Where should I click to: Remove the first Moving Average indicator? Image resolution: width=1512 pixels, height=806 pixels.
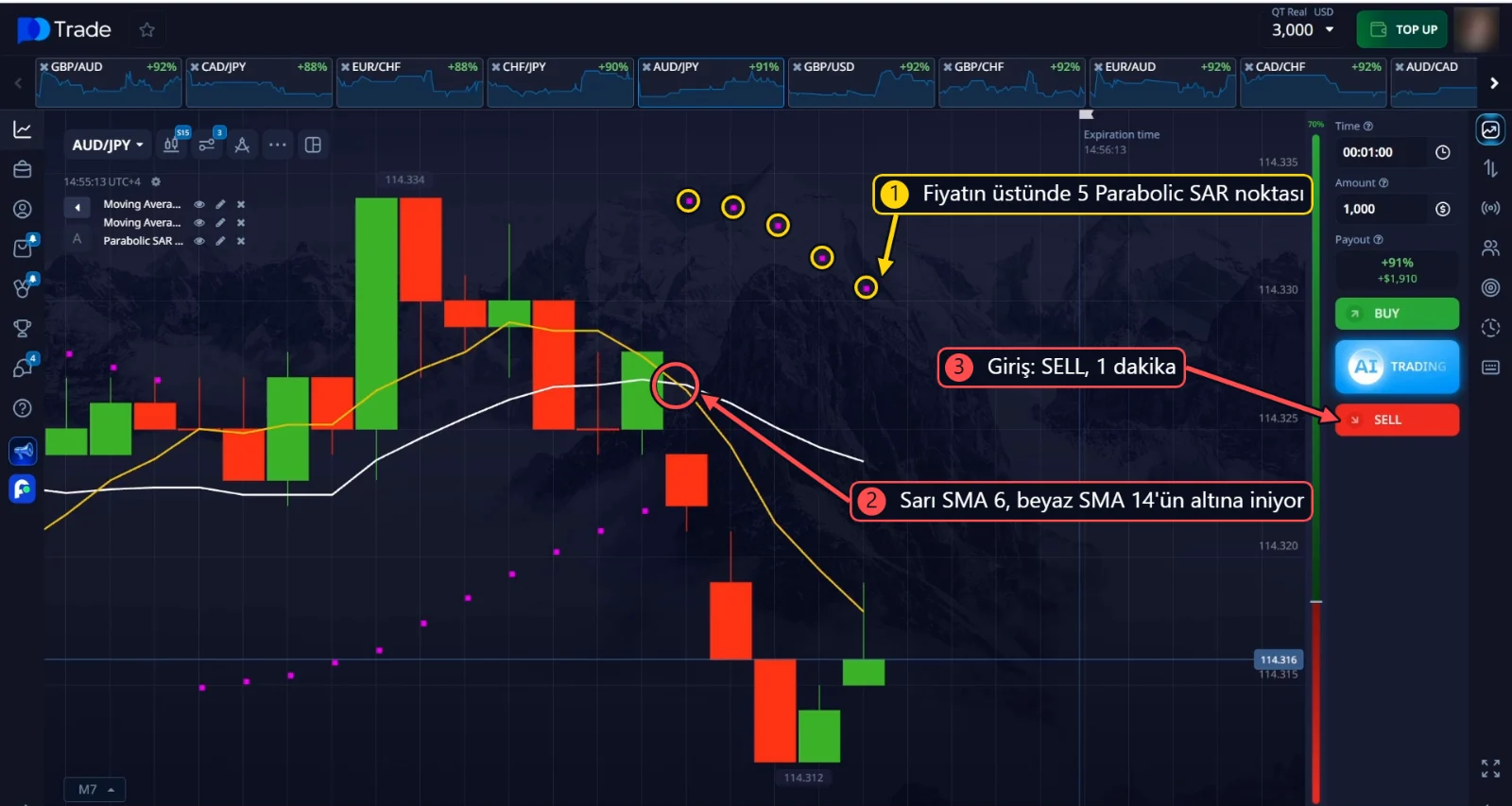[x=241, y=204]
